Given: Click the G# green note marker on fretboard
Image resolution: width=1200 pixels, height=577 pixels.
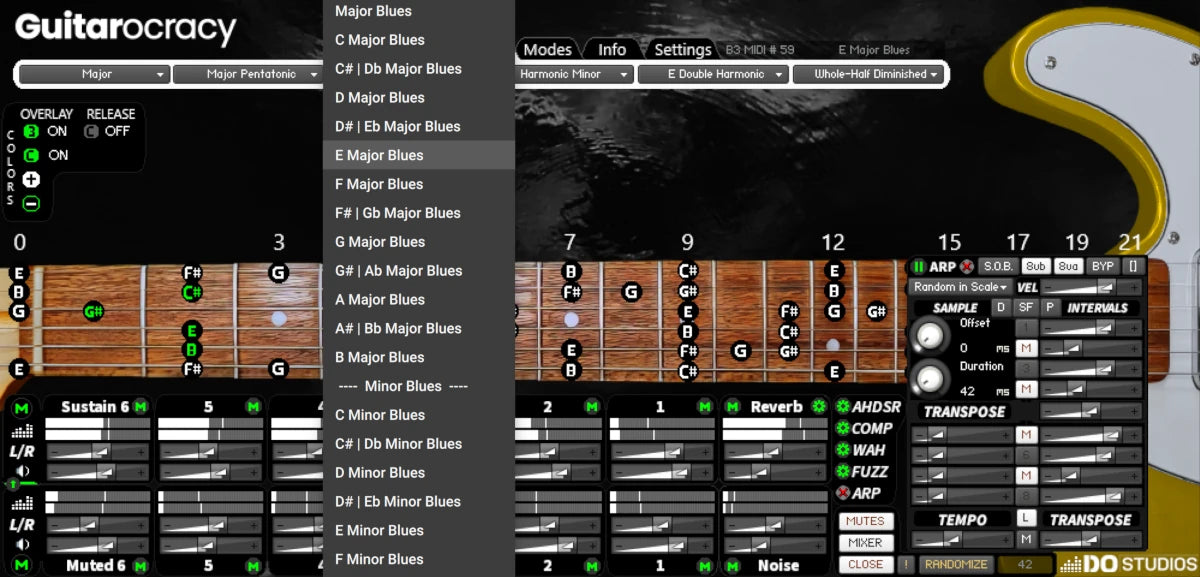Looking at the screenshot, I should pyautogui.click(x=93, y=311).
